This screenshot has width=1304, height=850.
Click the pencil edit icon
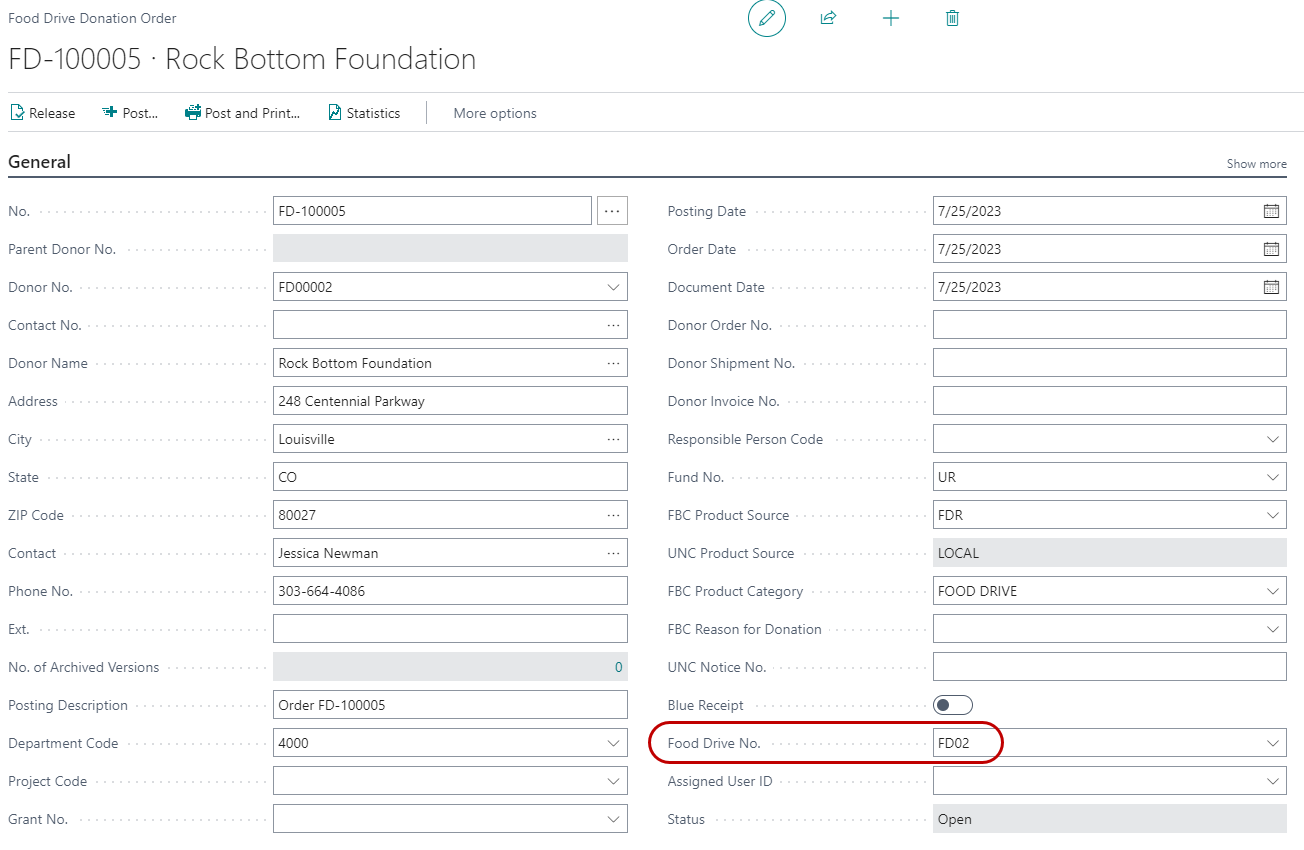(767, 18)
